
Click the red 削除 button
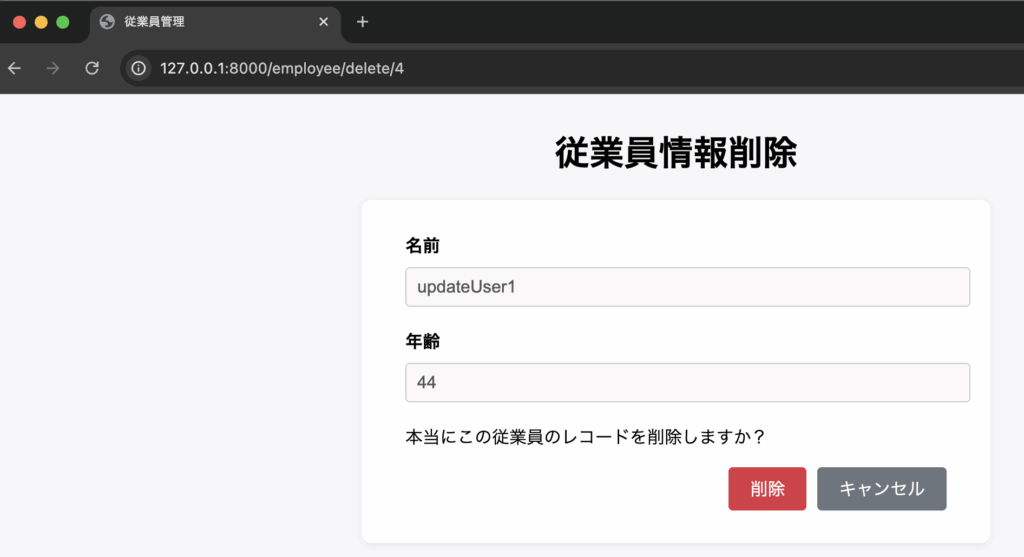pyautogui.click(x=767, y=489)
